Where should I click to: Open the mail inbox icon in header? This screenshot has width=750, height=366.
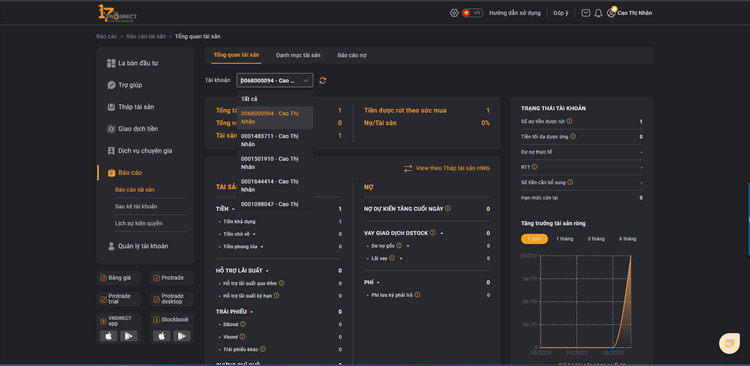(585, 13)
